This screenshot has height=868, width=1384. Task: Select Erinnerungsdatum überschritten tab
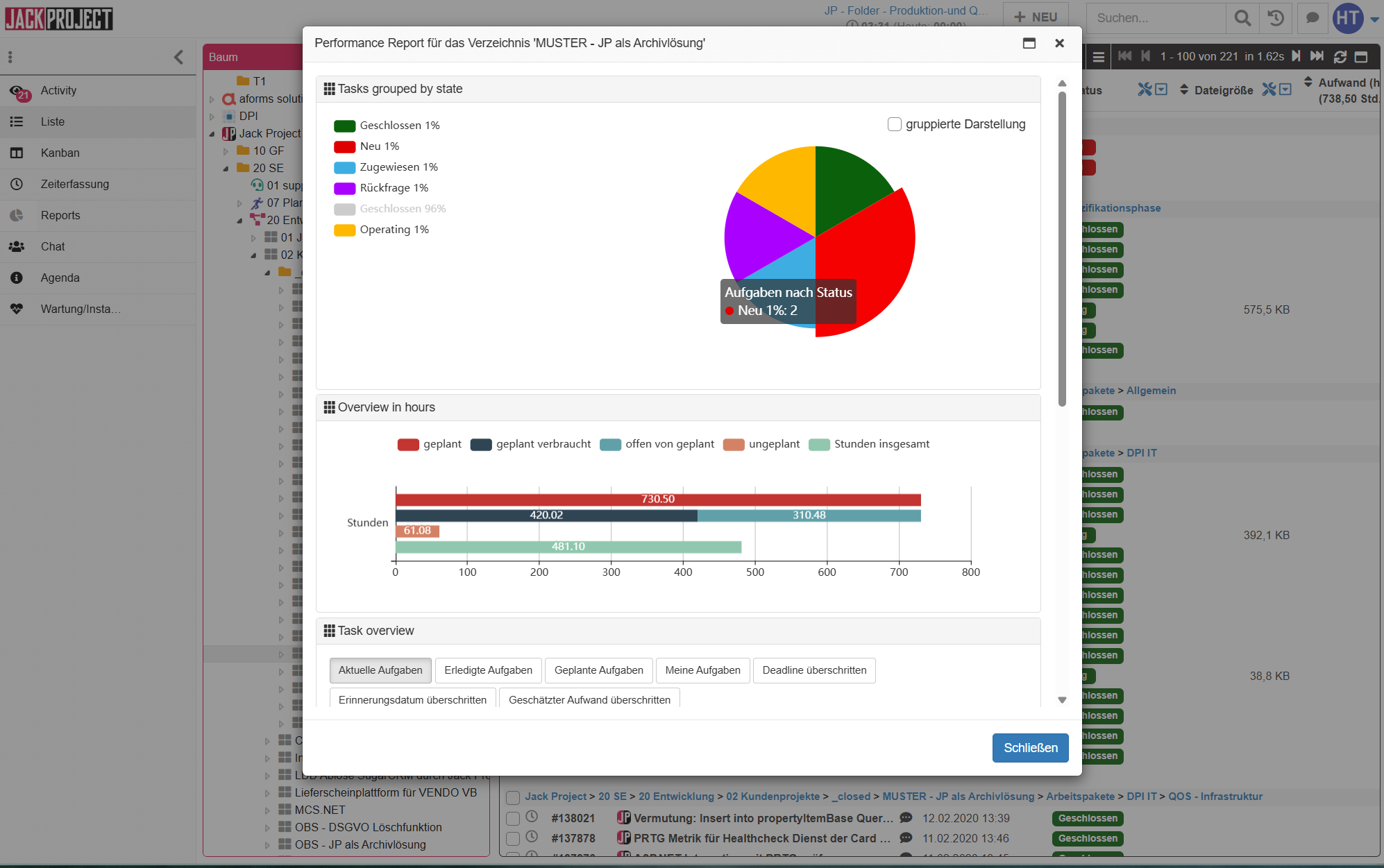[x=412, y=699]
